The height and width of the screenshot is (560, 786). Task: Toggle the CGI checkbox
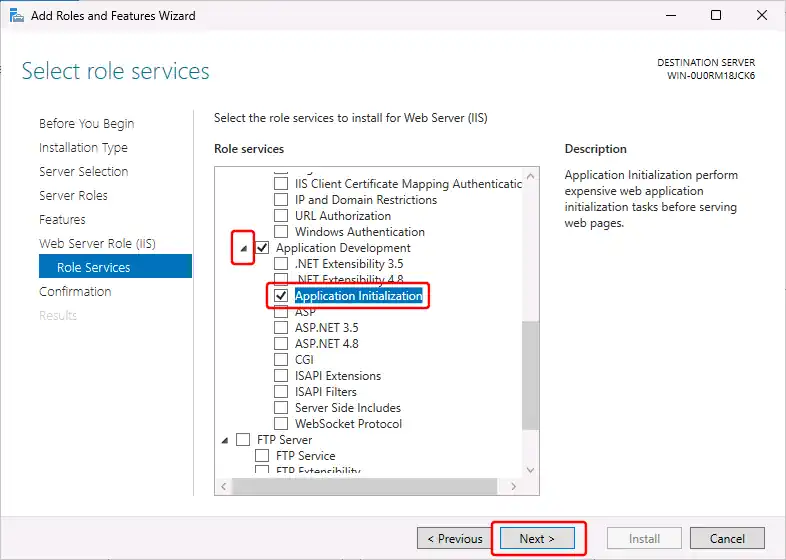tap(281, 360)
